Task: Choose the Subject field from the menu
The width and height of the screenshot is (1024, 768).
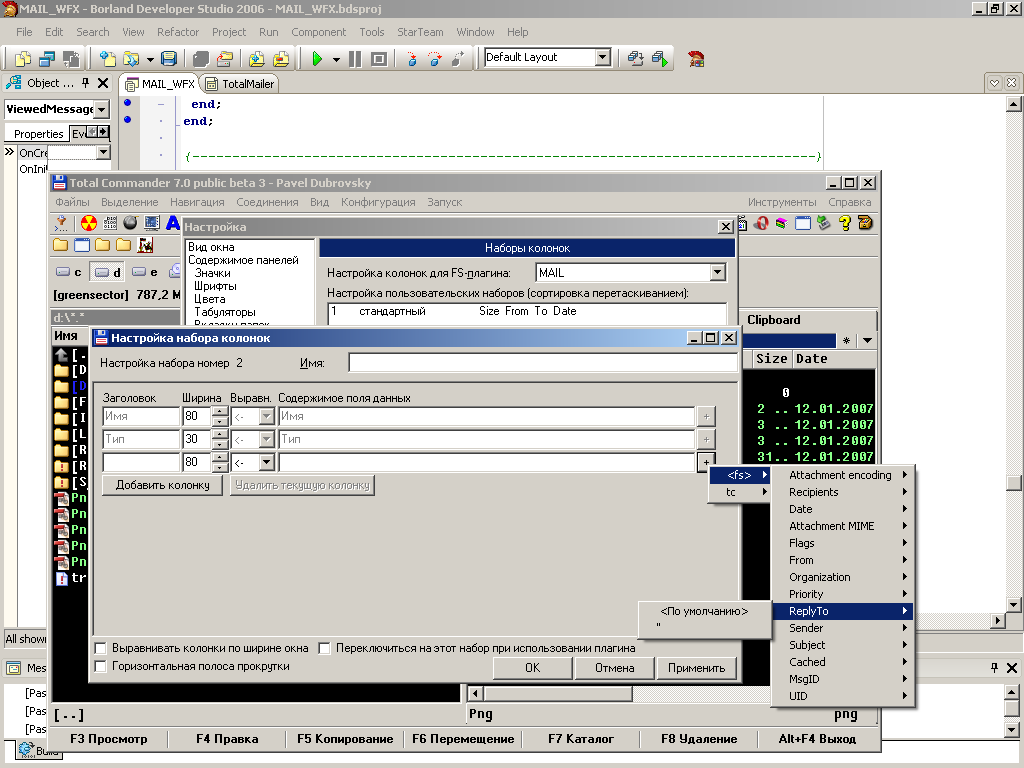Action: tap(842, 645)
